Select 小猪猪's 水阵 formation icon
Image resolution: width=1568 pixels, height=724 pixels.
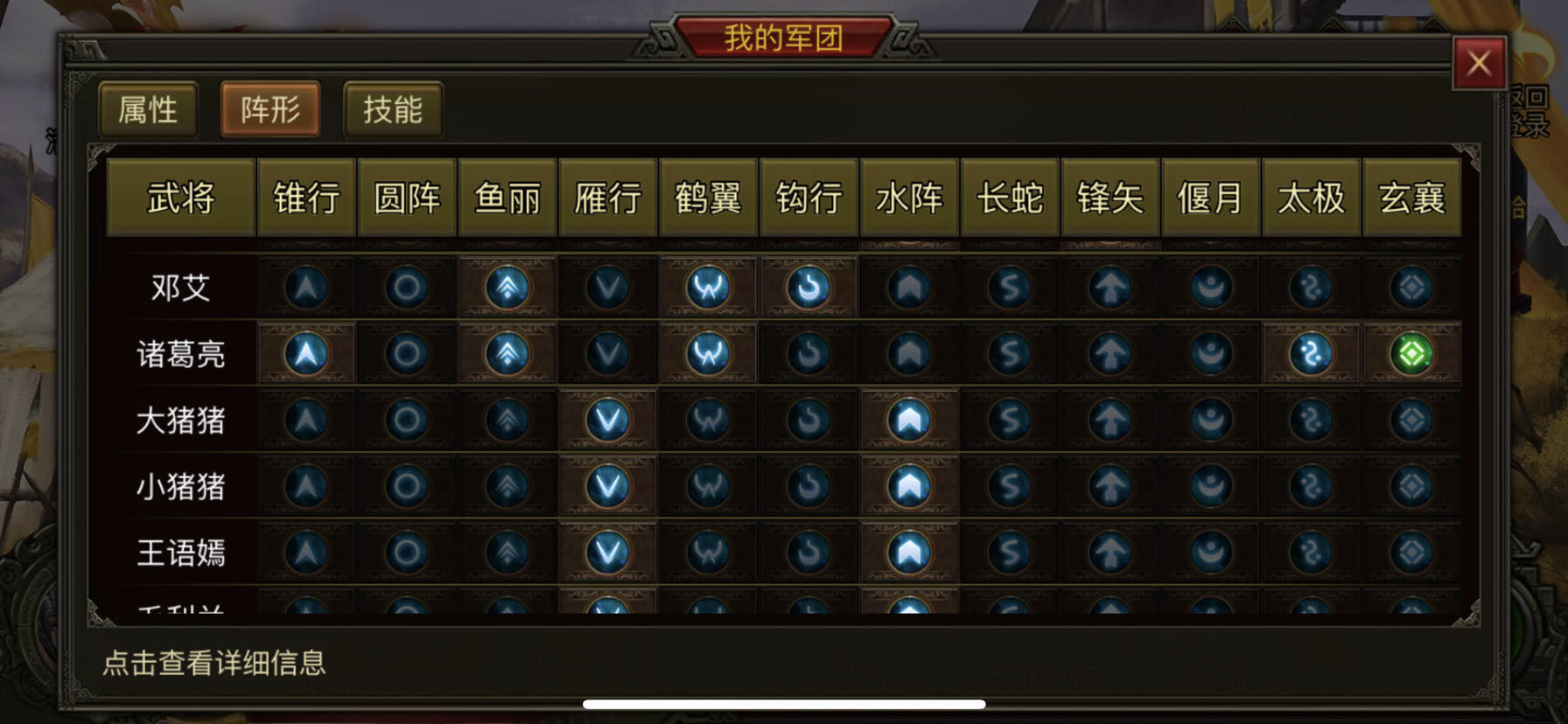(x=910, y=486)
